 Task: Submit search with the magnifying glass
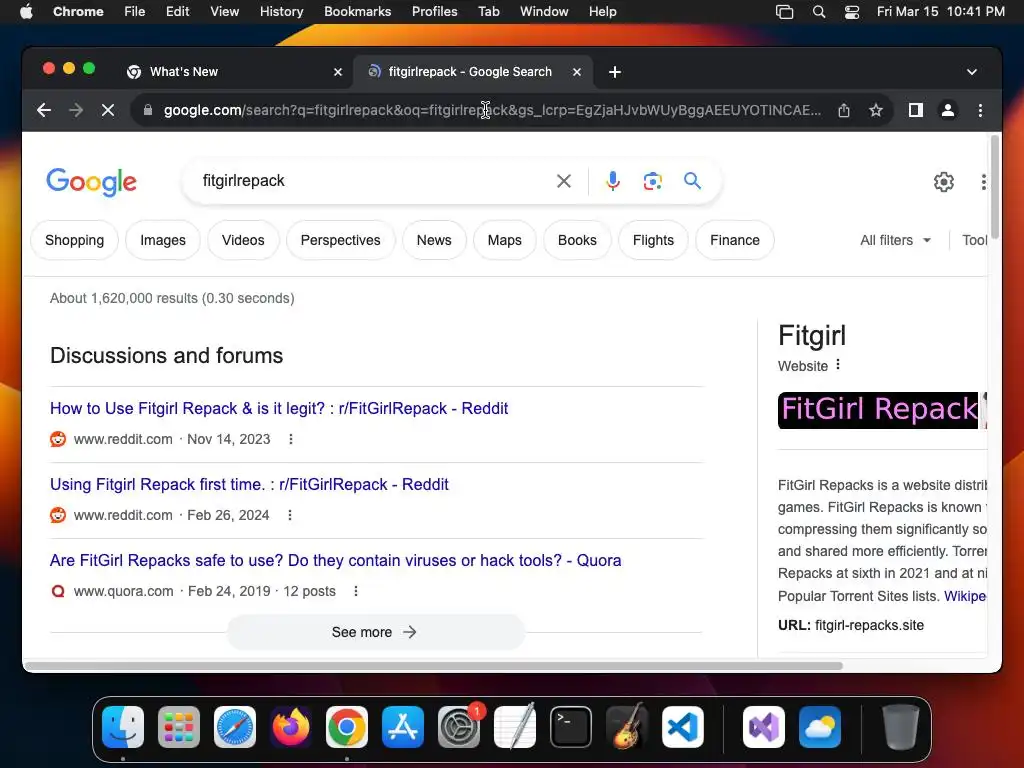[692, 181]
